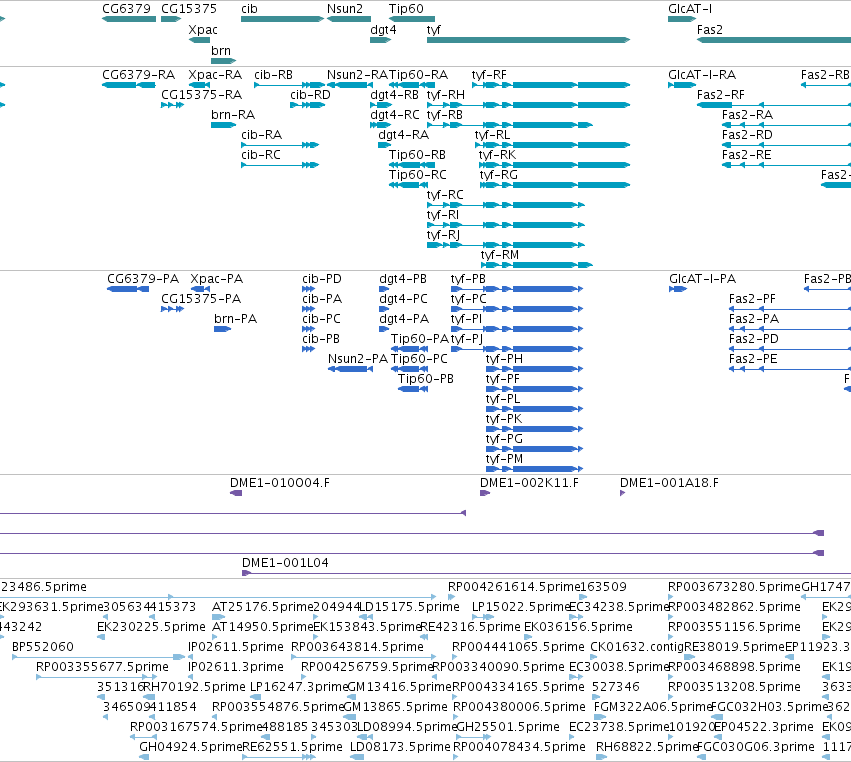
Task: Click transcript Tip60-RB
Action: click(x=417, y=155)
